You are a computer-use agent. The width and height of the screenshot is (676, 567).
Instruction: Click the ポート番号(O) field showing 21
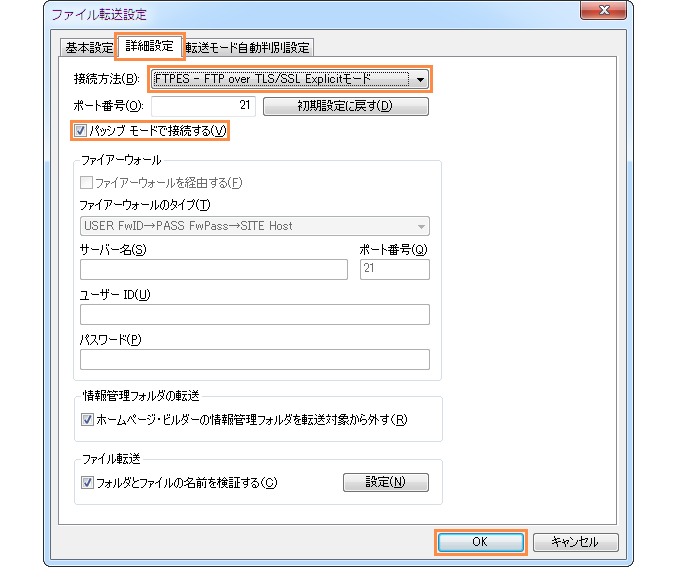coord(203,106)
